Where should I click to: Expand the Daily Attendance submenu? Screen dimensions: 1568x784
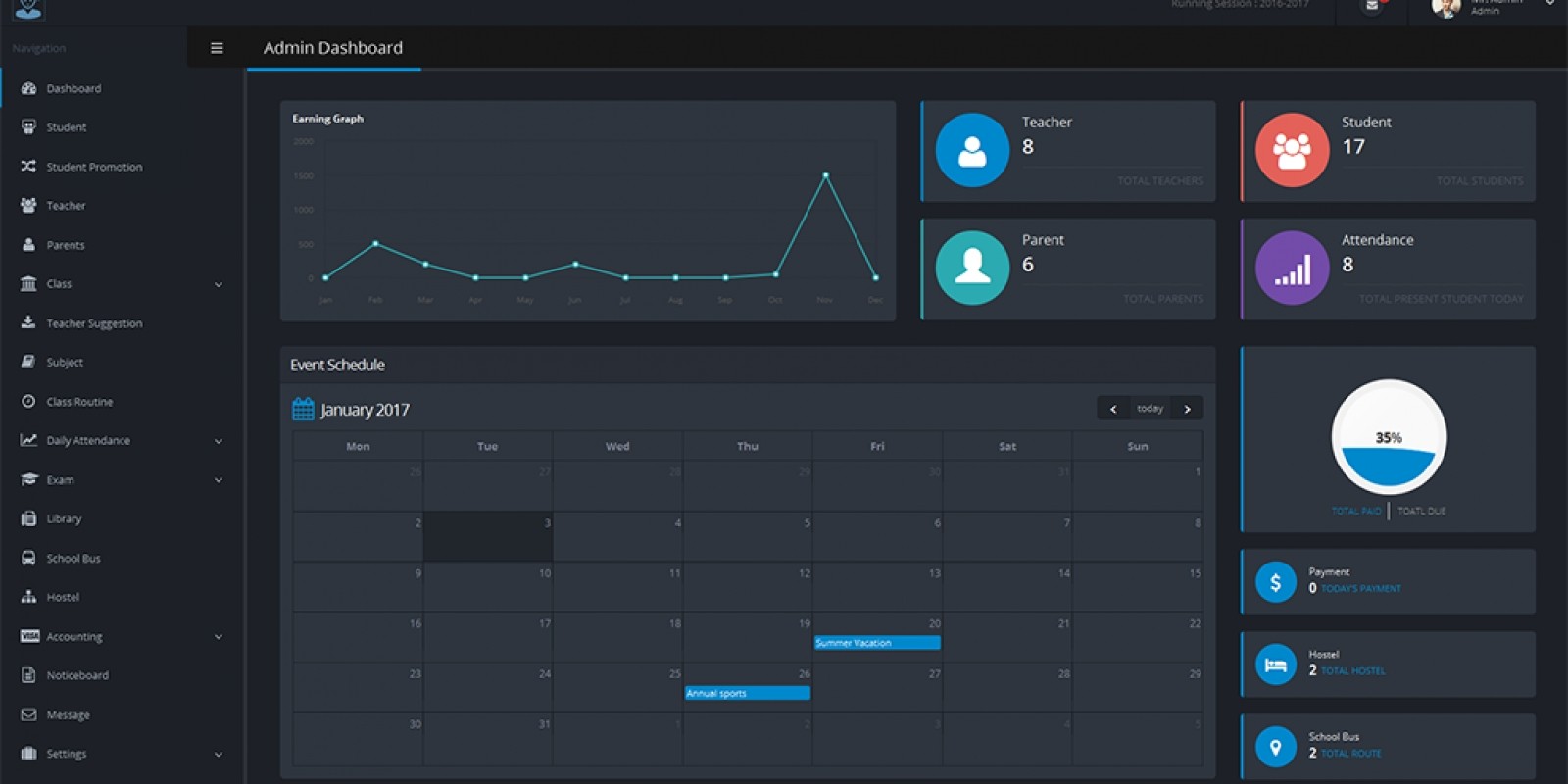point(219,441)
